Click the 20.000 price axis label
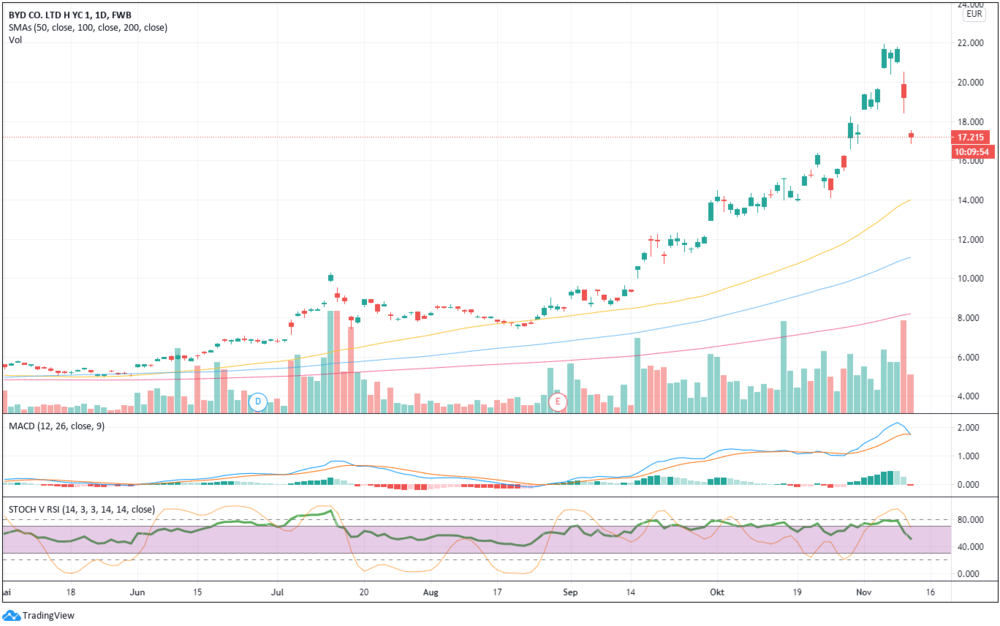 pyautogui.click(x=970, y=83)
